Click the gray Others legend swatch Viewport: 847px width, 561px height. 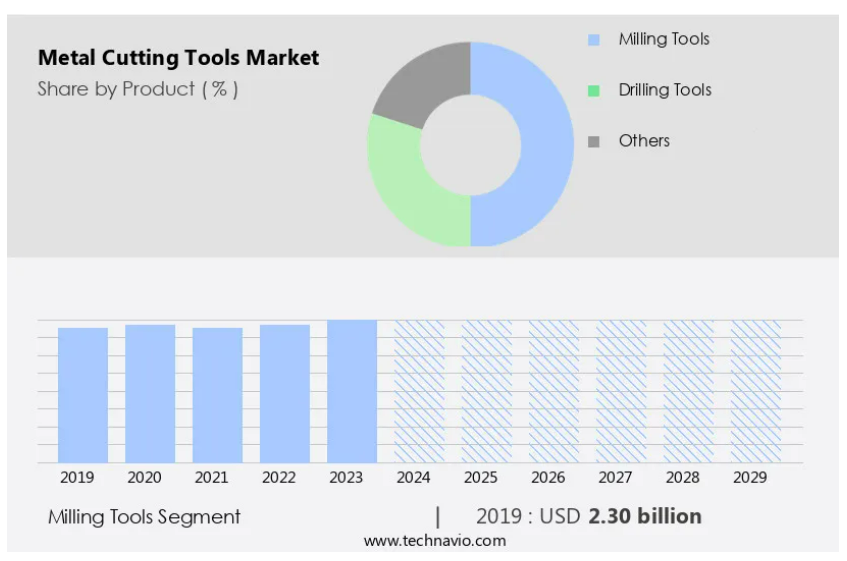click(594, 141)
